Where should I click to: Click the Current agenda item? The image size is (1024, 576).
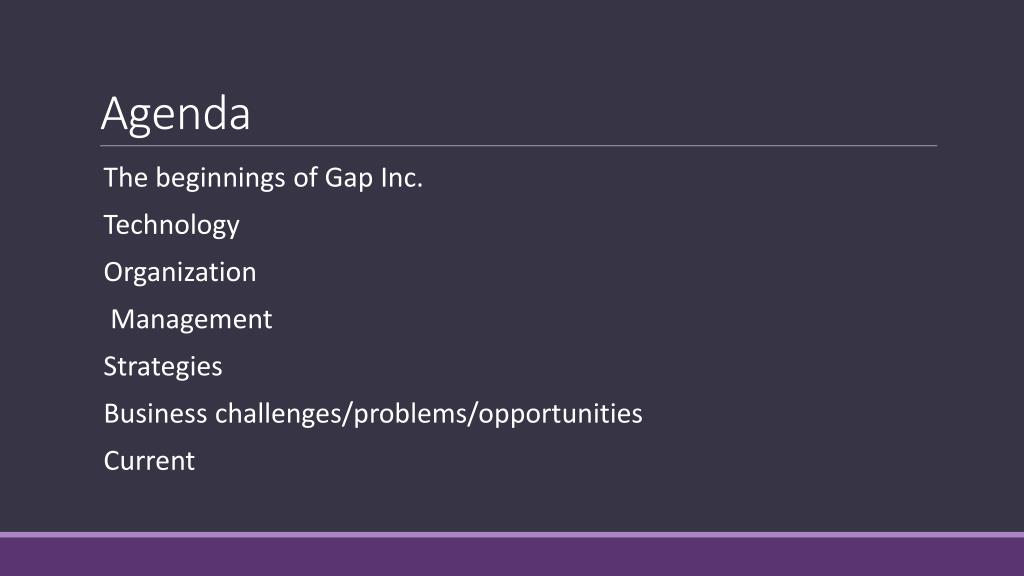coord(149,461)
